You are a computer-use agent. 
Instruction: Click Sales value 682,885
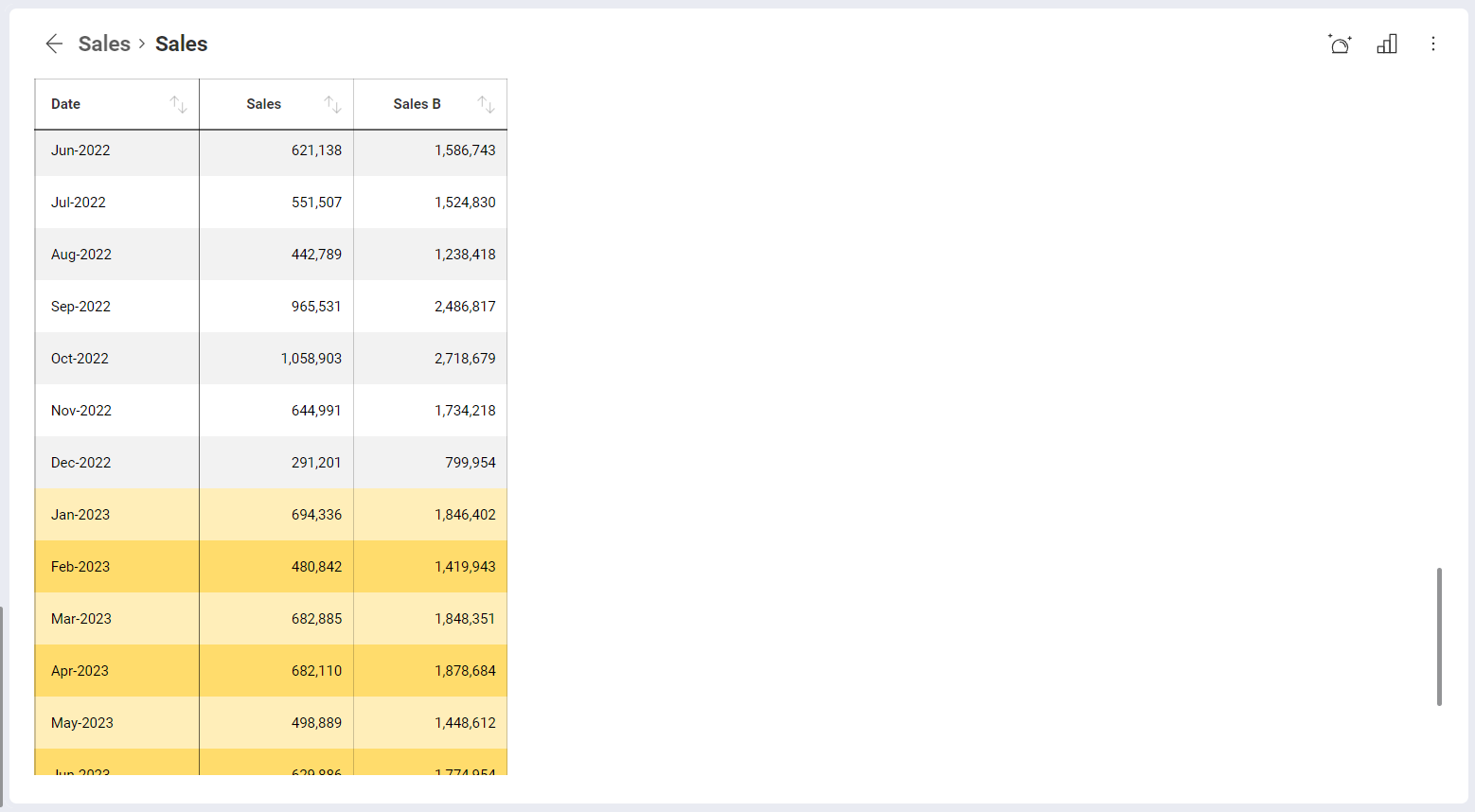(x=316, y=619)
